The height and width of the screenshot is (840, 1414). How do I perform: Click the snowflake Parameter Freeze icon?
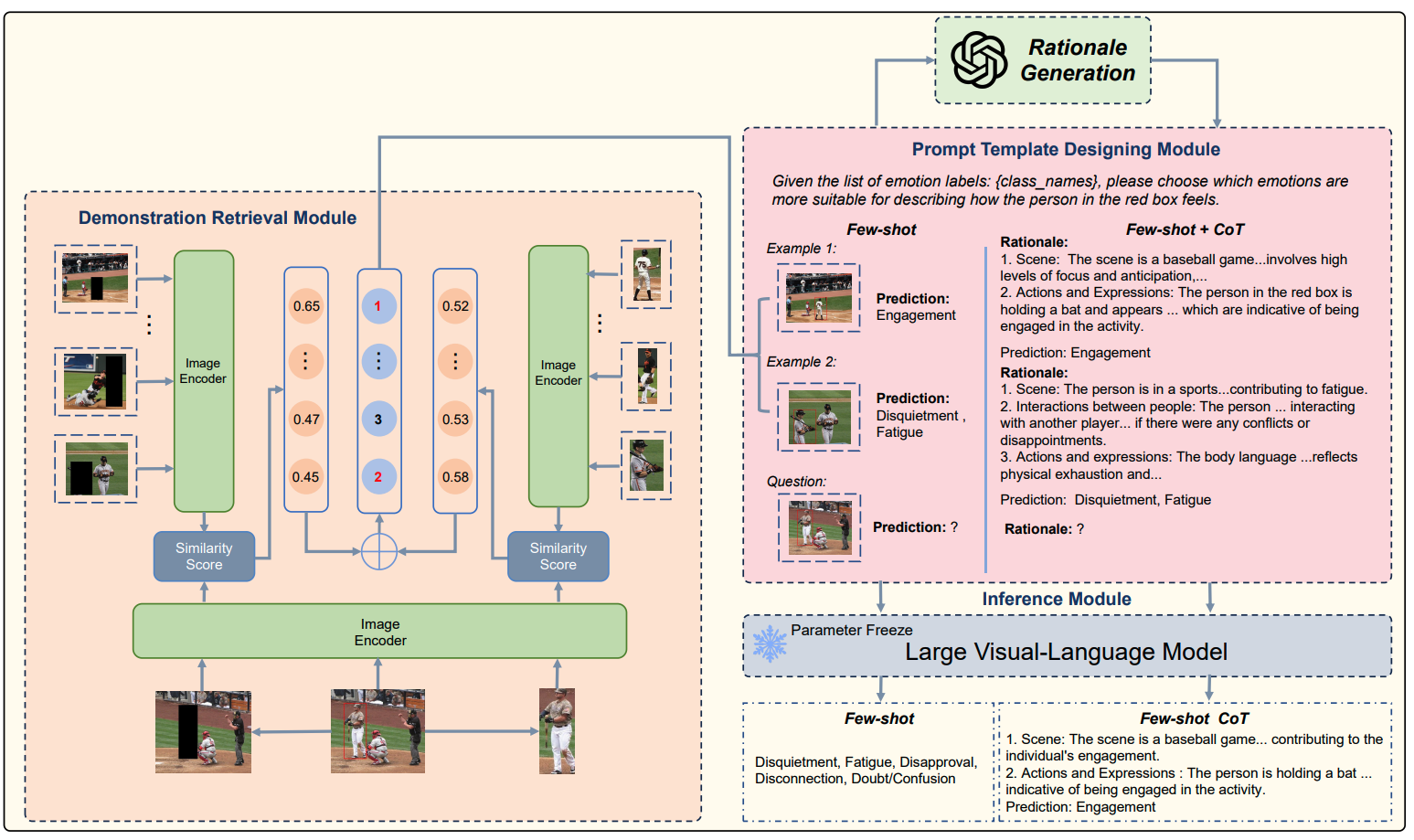tap(770, 643)
